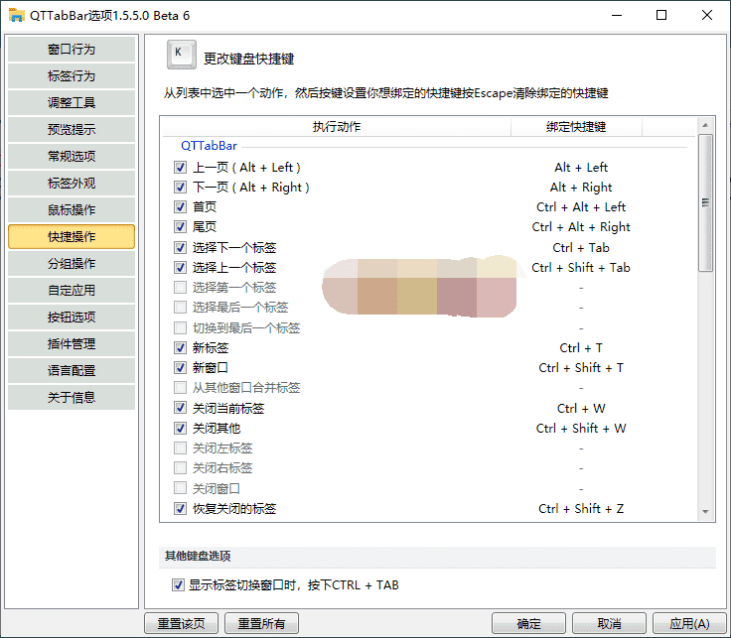The image size is (731, 638).
Task: Select the 语言配置 tab
Action: pyautogui.click(x=71, y=370)
